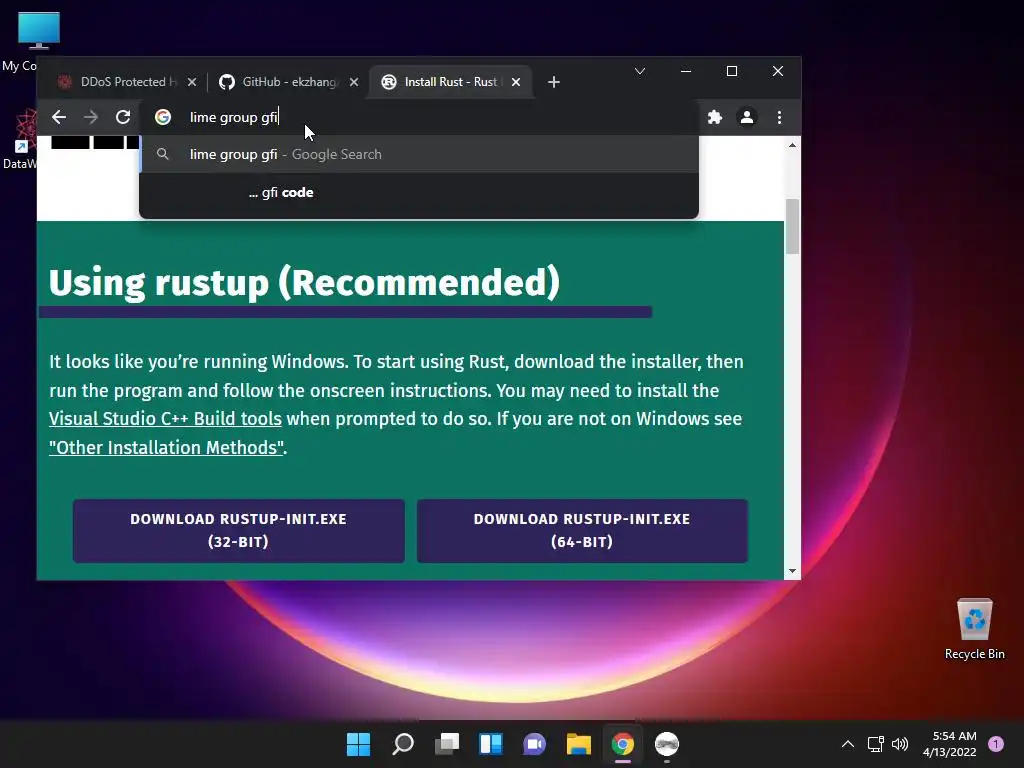
Task: Close the DDoS Protected tab
Action: coord(191,82)
